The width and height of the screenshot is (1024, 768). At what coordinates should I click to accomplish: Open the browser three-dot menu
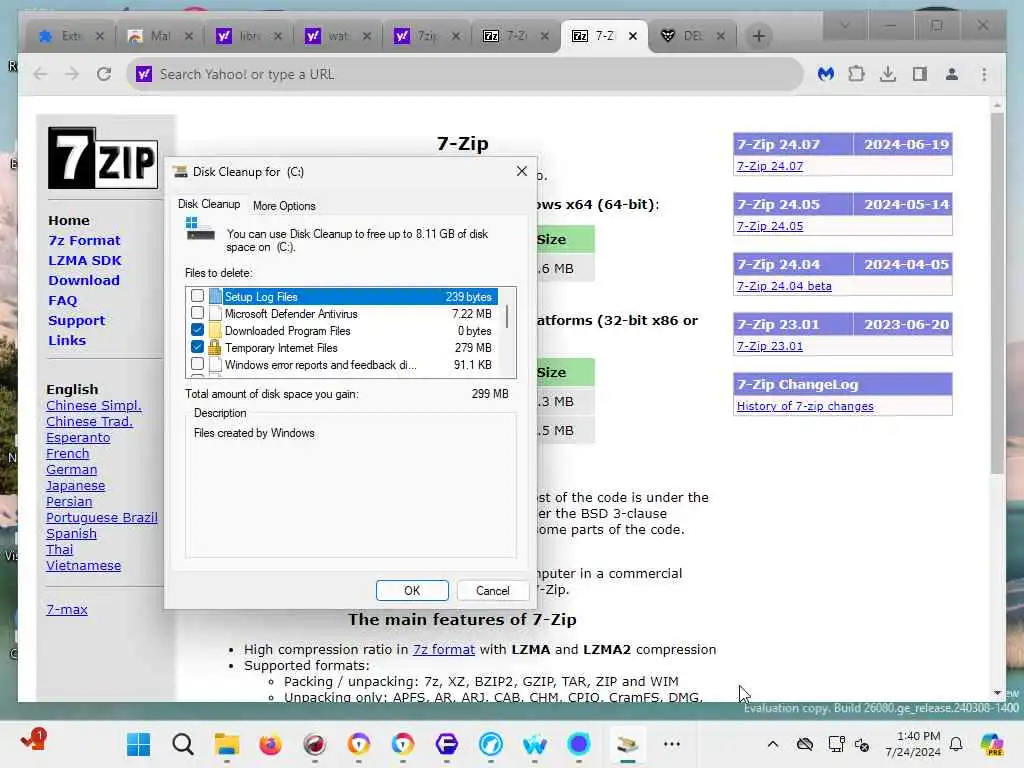(984, 74)
